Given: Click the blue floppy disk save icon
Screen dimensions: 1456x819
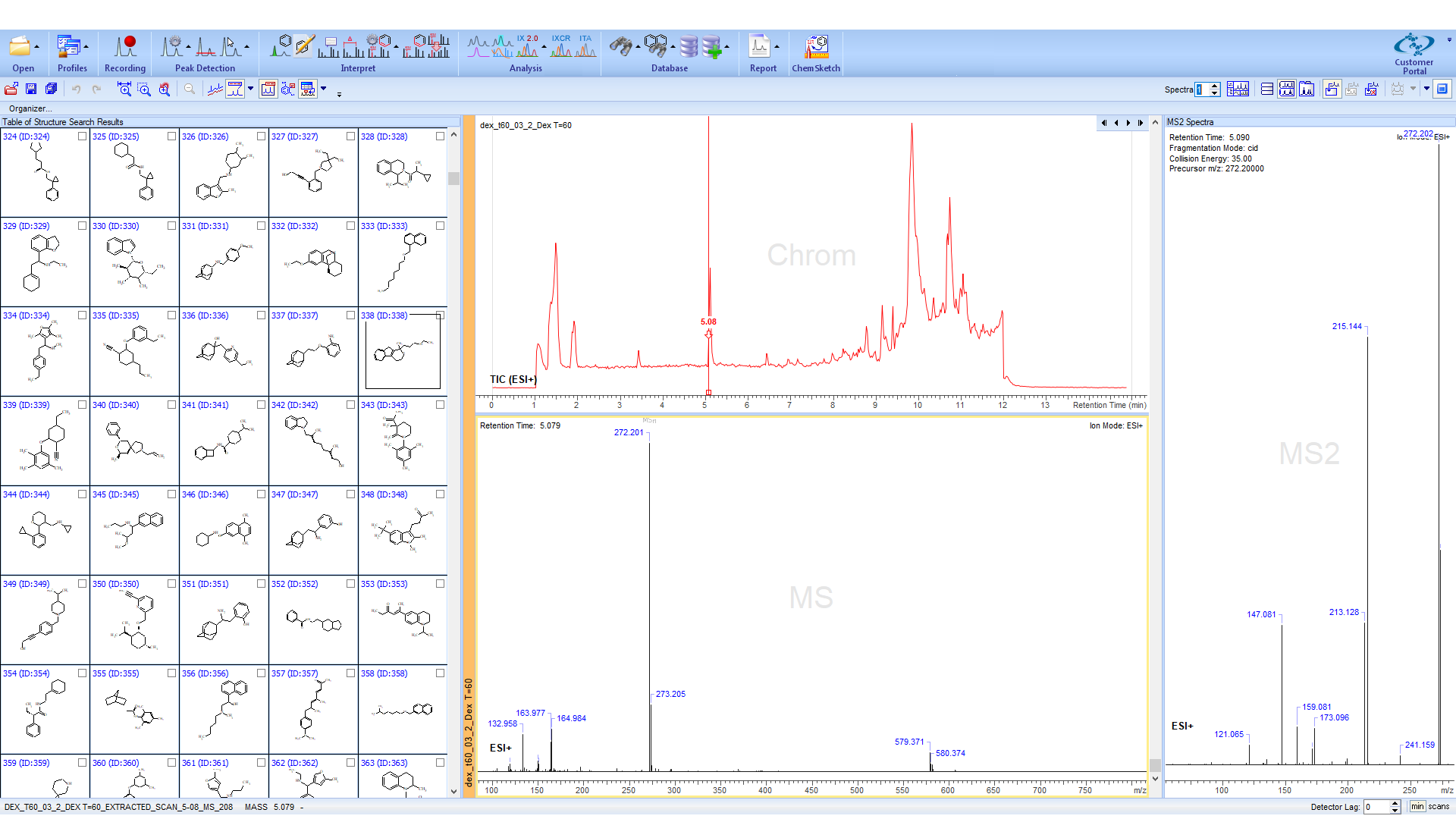Looking at the screenshot, I should tap(31, 89).
